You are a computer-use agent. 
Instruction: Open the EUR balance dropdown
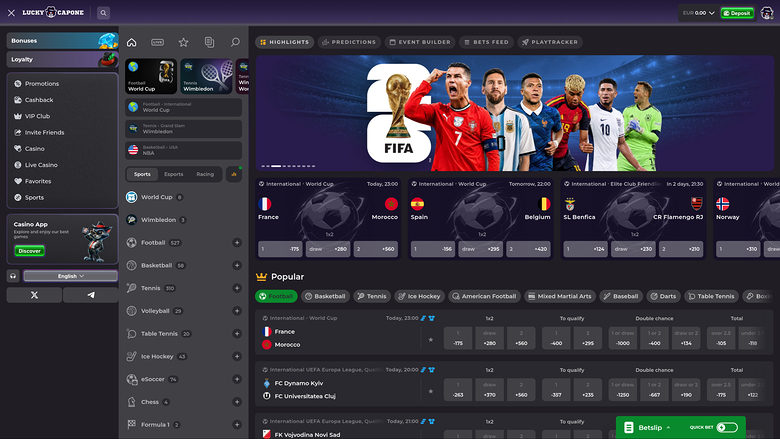tap(698, 13)
